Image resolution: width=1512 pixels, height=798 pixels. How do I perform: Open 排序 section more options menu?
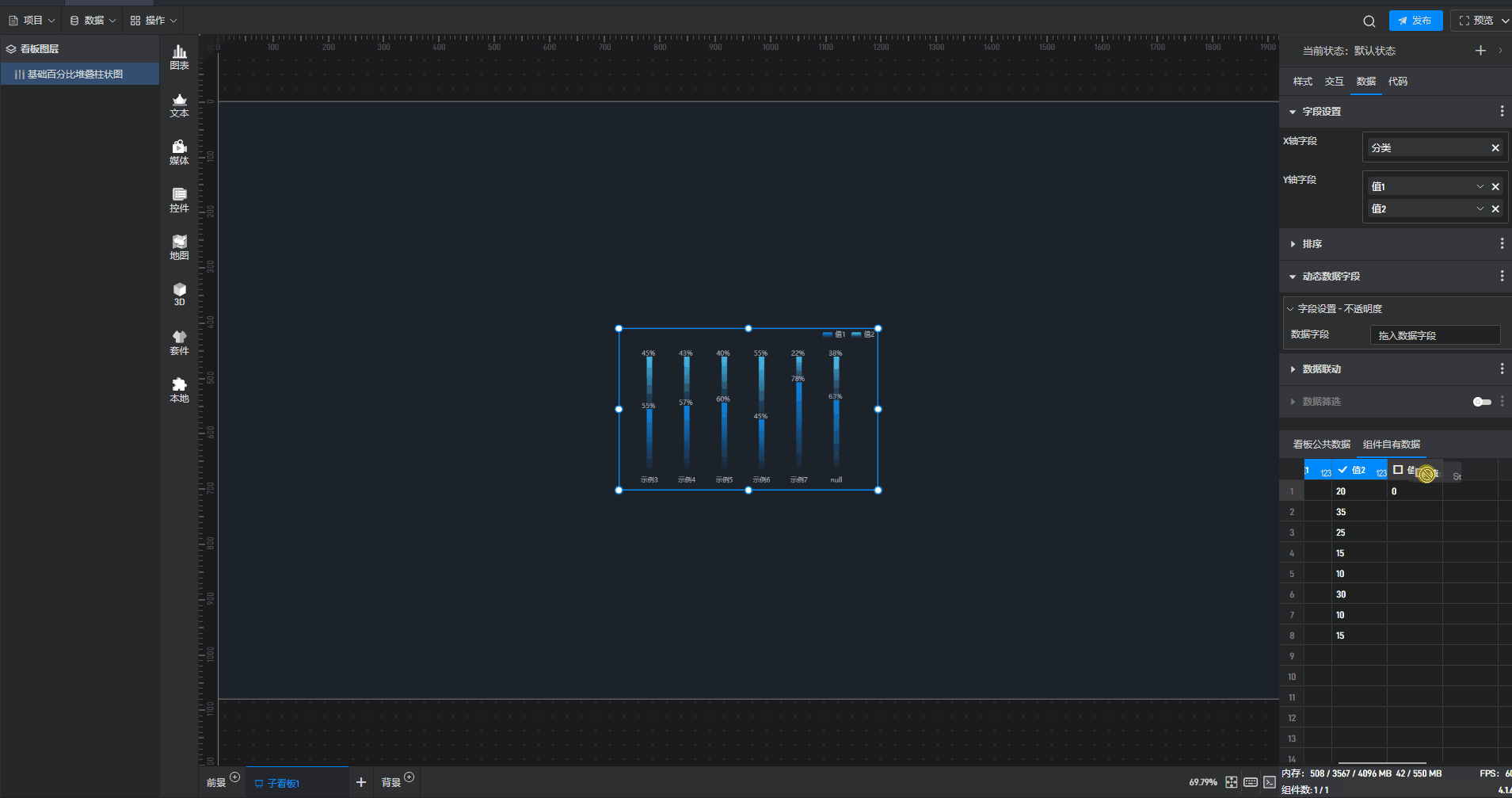pyautogui.click(x=1502, y=244)
